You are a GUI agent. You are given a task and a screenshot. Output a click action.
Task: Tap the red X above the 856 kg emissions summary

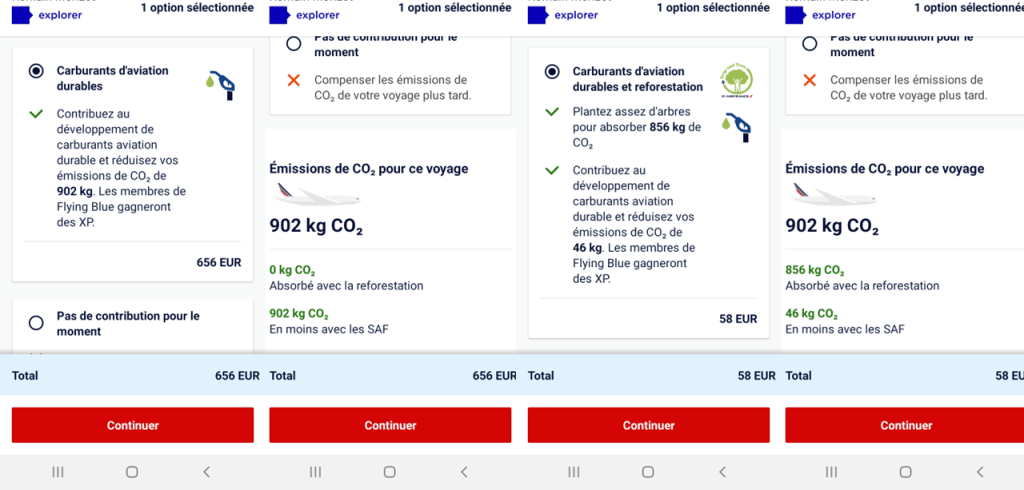tap(810, 80)
